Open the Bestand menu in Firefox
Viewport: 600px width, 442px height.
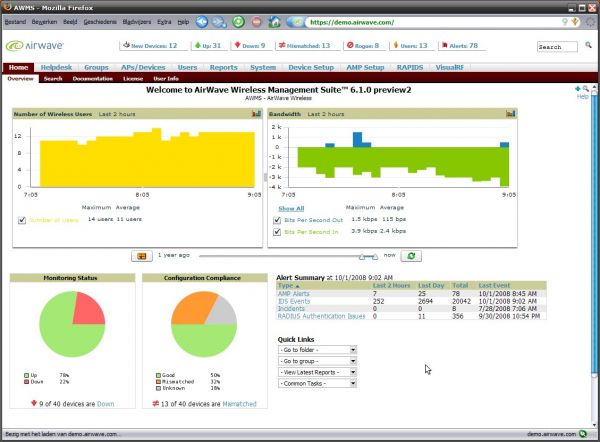point(15,22)
